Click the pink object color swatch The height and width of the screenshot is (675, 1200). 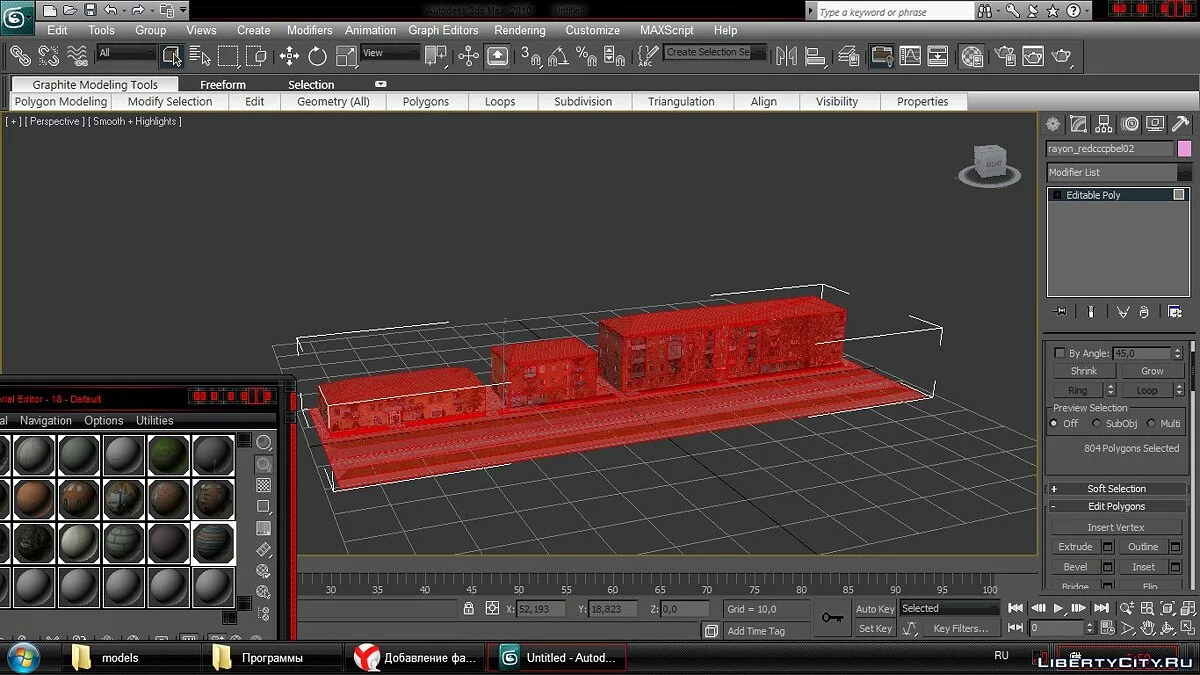click(x=1184, y=148)
